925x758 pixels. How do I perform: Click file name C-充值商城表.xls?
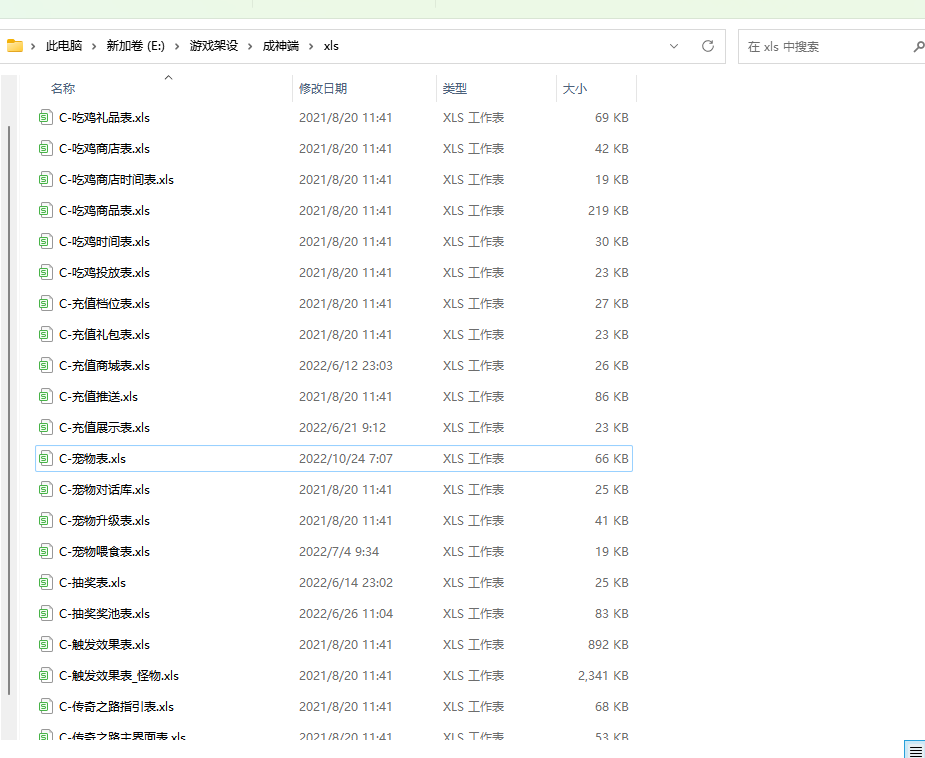[x=104, y=365]
